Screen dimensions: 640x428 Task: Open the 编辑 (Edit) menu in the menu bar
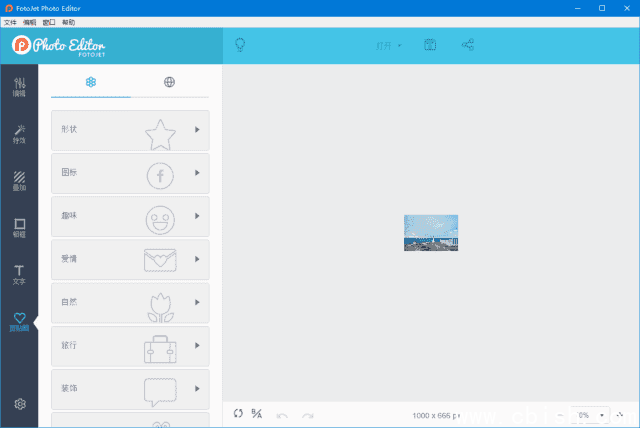(x=29, y=22)
